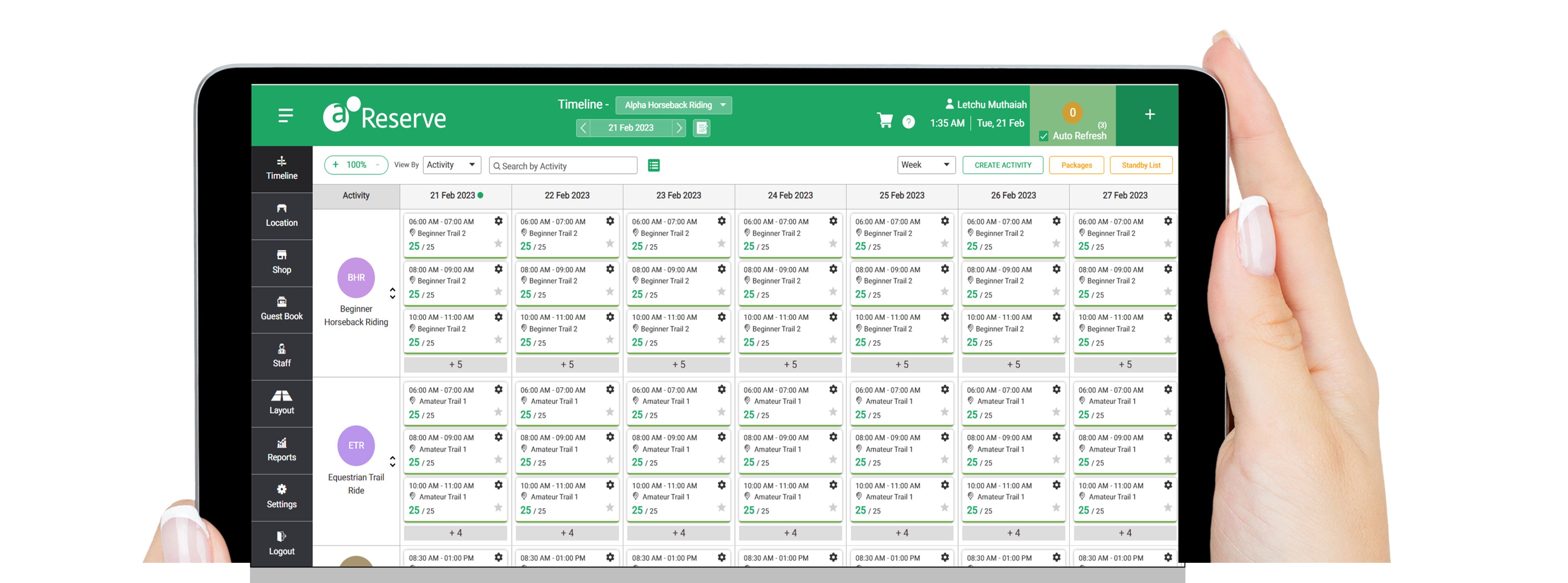Click the plus icon in header corner
This screenshot has height=583, width=1568.
(1149, 114)
